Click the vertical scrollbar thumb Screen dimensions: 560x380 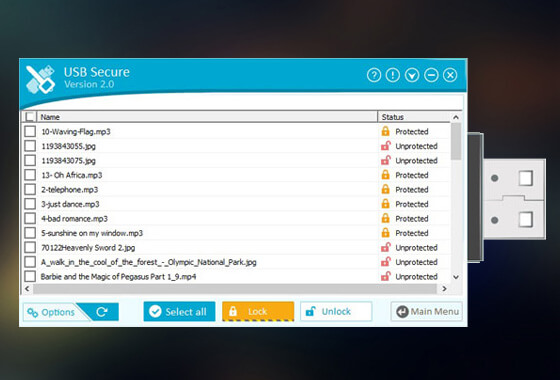[x=456, y=141]
